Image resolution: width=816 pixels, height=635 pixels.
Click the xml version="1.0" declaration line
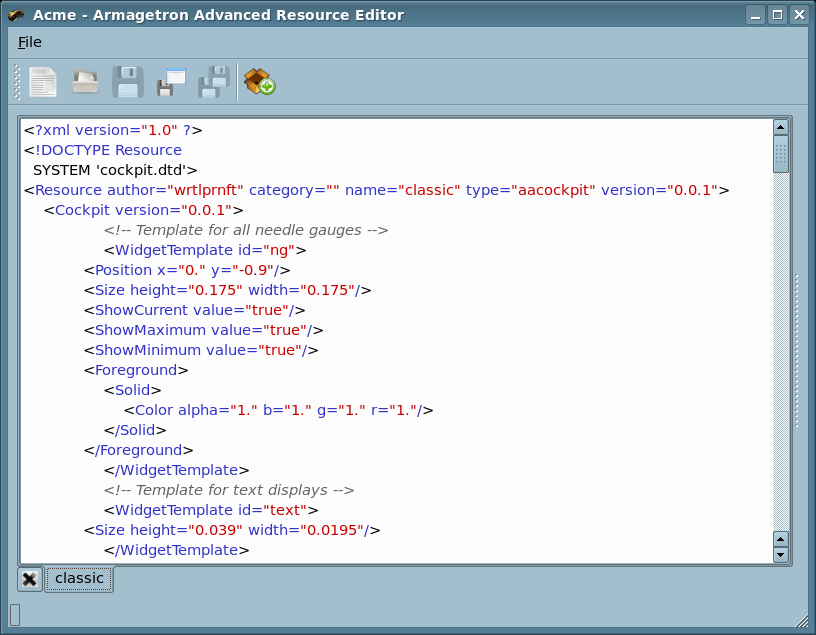pos(113,130)
